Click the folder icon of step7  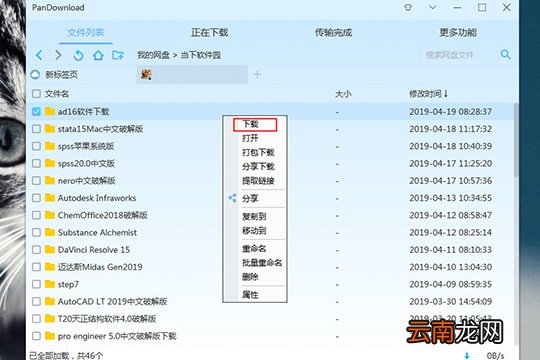click(50, 284)
